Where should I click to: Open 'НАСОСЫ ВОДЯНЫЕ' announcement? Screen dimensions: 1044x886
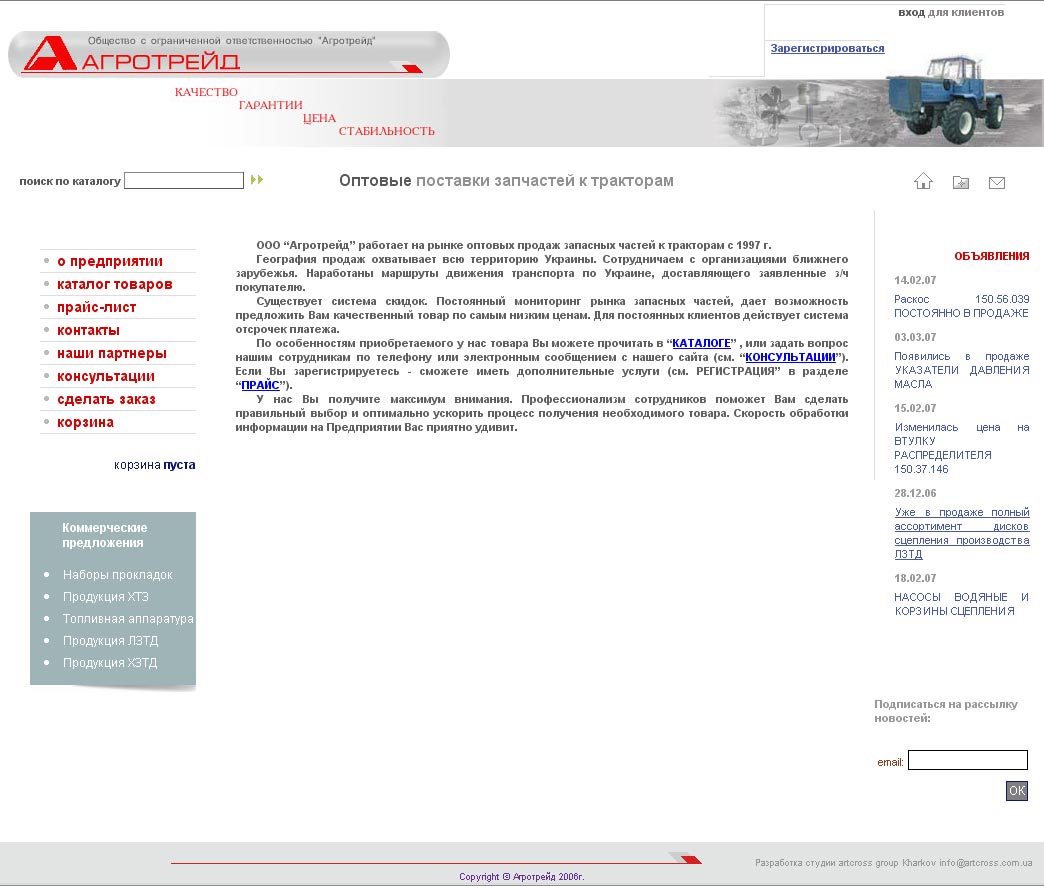pyautogui.click(x=961, y=604)
